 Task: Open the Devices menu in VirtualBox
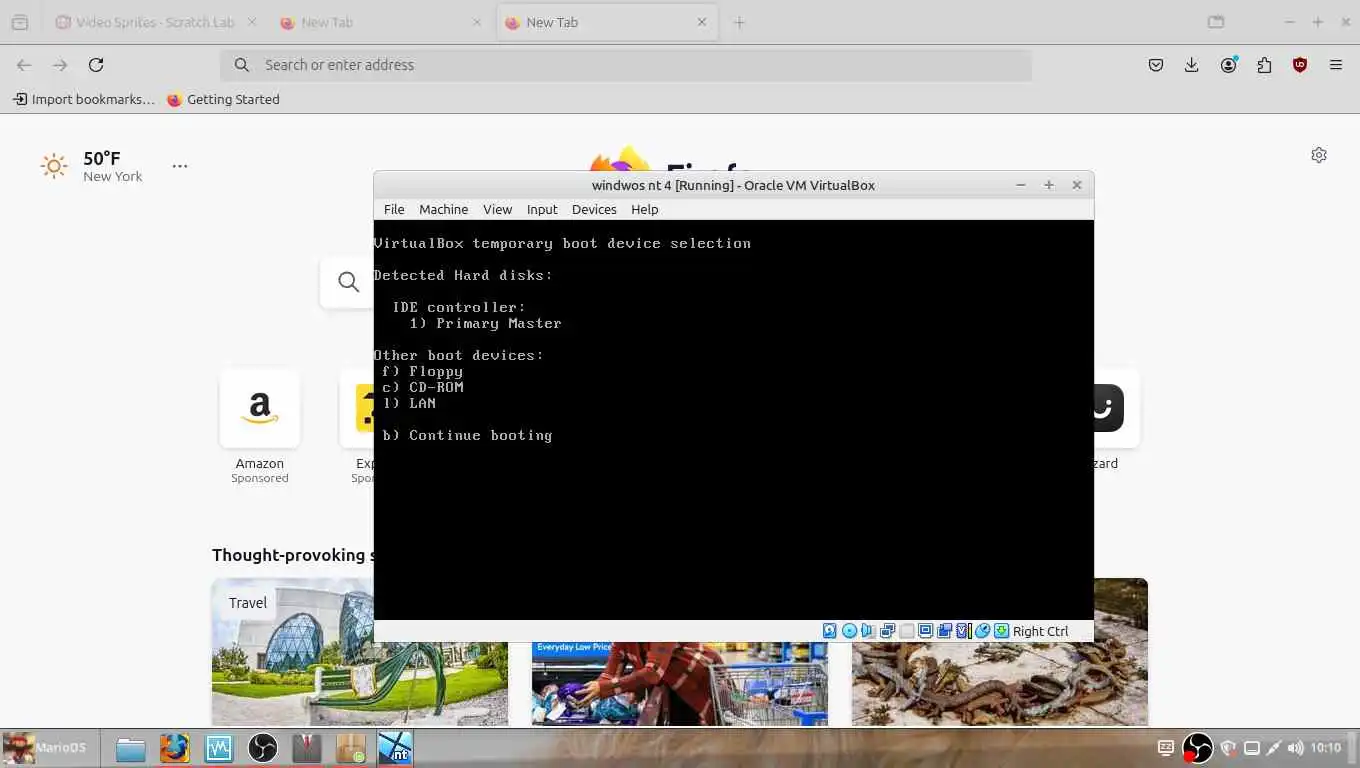click(x=594, y=209)
